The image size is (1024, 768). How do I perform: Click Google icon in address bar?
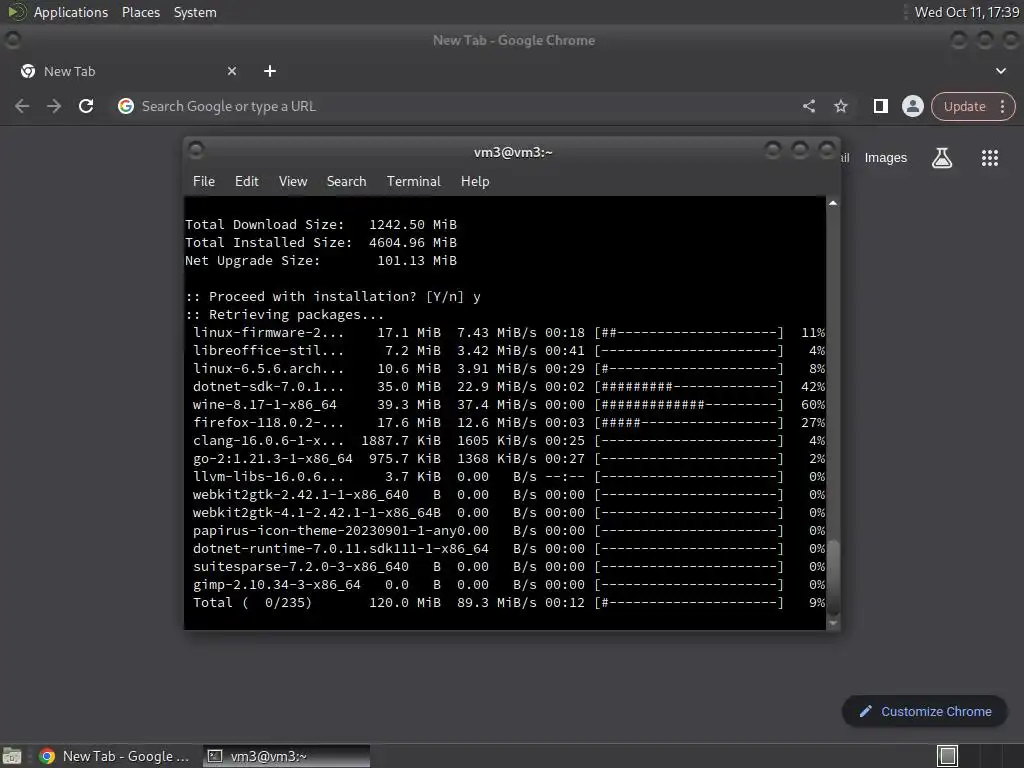(x=126, y=106)
